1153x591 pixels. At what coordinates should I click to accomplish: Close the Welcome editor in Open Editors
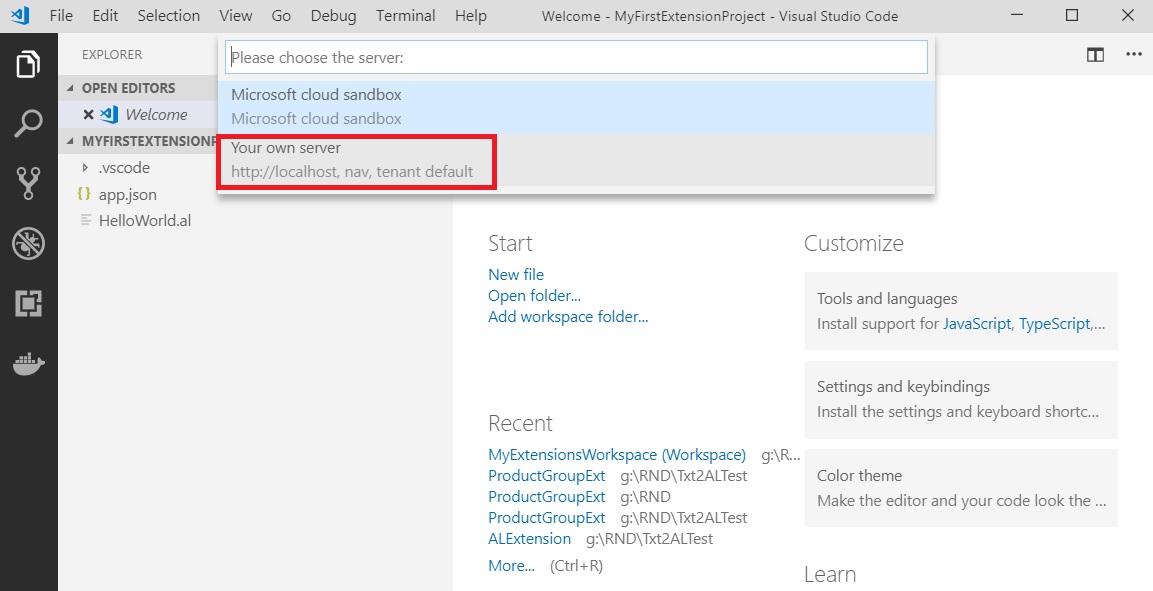pos(88,115)
